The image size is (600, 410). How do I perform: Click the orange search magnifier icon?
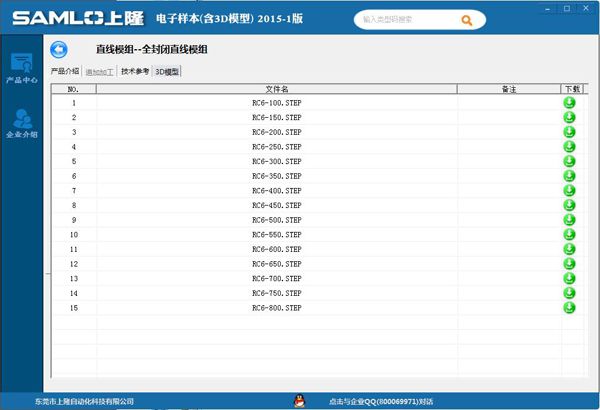click(x=466, y=19)
